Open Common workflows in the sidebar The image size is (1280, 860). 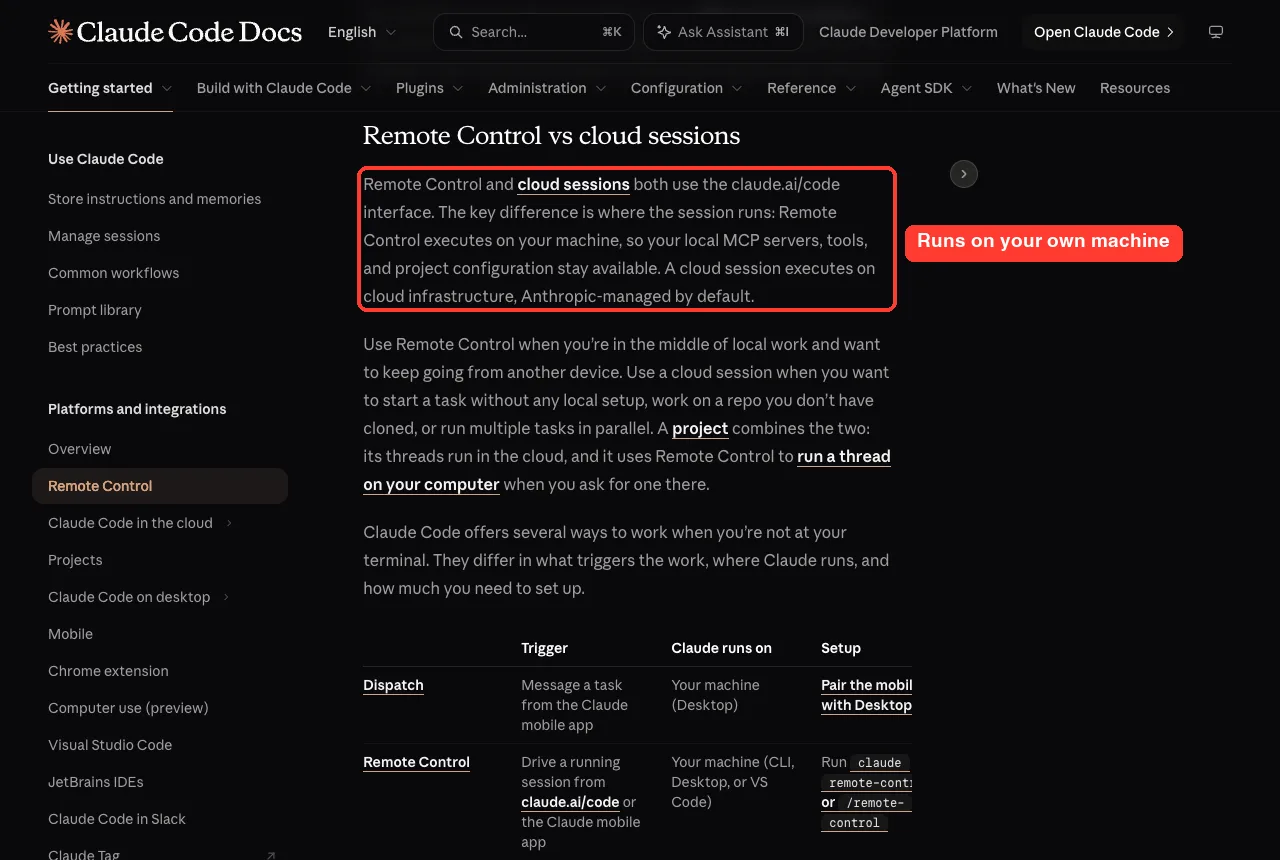(113, 273)
